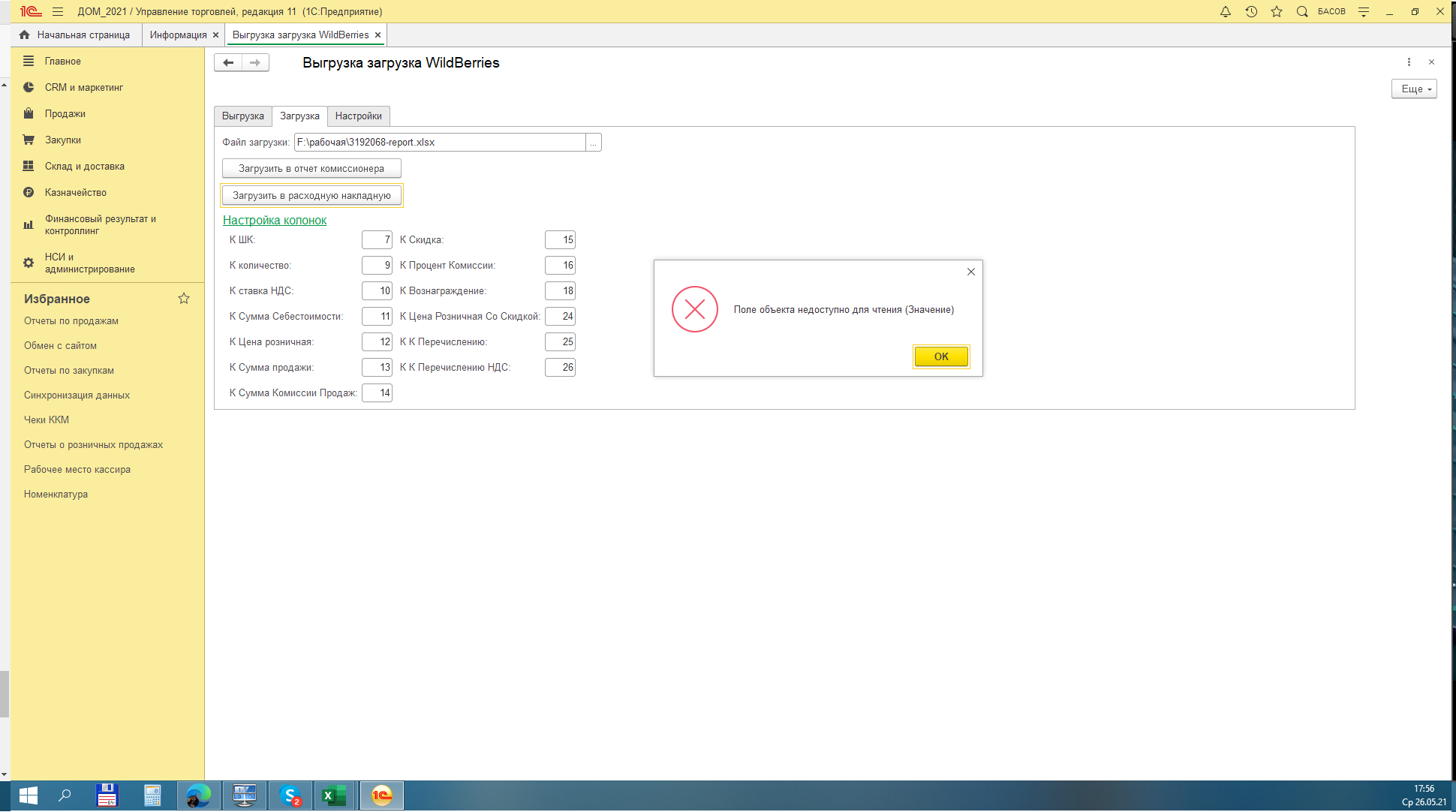Open the Продажи section
The width and height of the screenshot is (1456, 812).
[x=65, y=114]
